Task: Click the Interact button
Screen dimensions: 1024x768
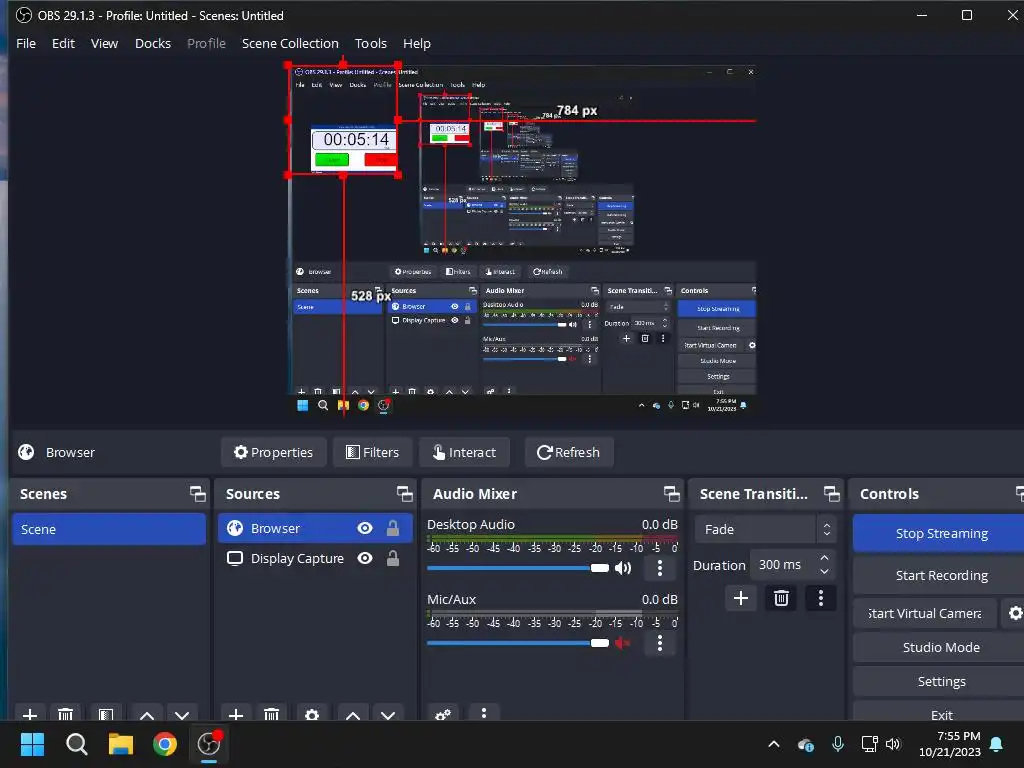Action: coord(464,452)
